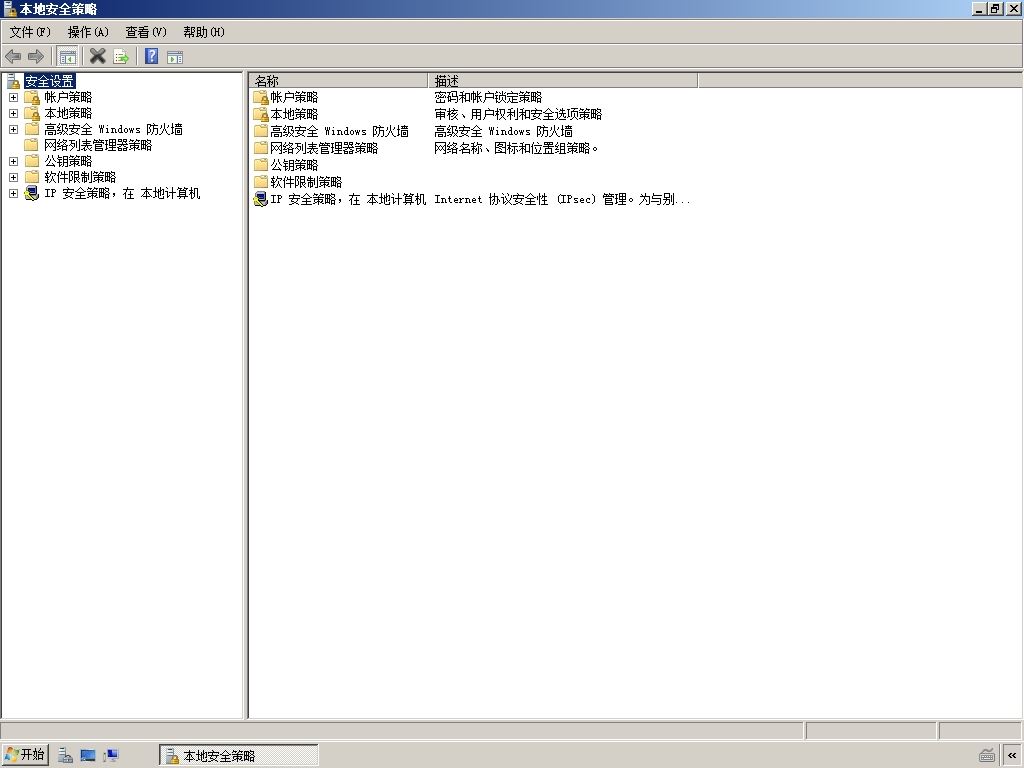Click the Export list toolbar icon

[121, 57]
